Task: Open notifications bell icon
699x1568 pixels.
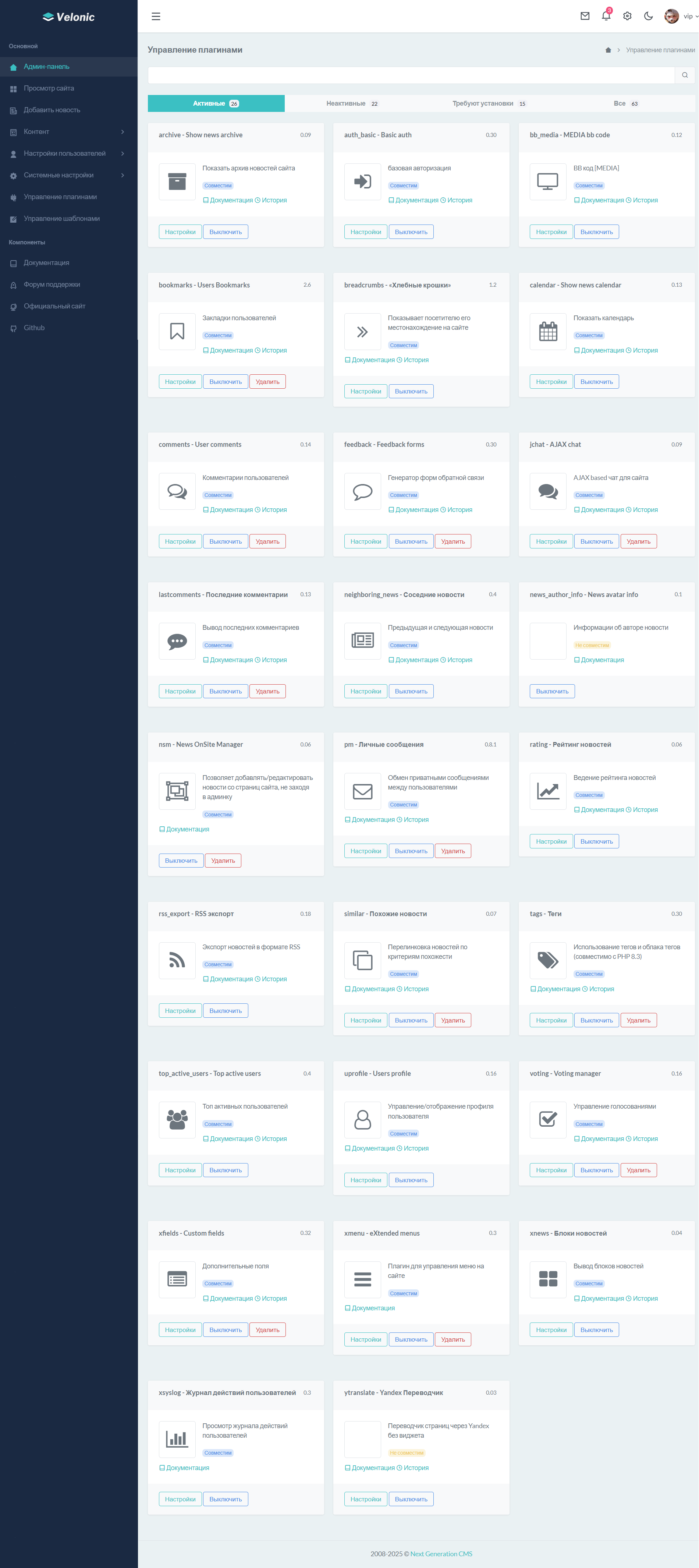Action: click(606, 17)
